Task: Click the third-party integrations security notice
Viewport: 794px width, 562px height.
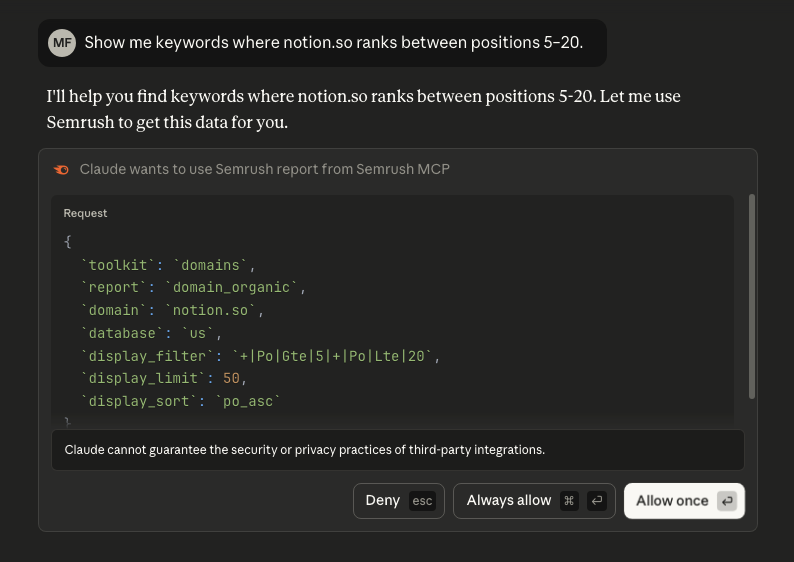Action: click(304, 450)
